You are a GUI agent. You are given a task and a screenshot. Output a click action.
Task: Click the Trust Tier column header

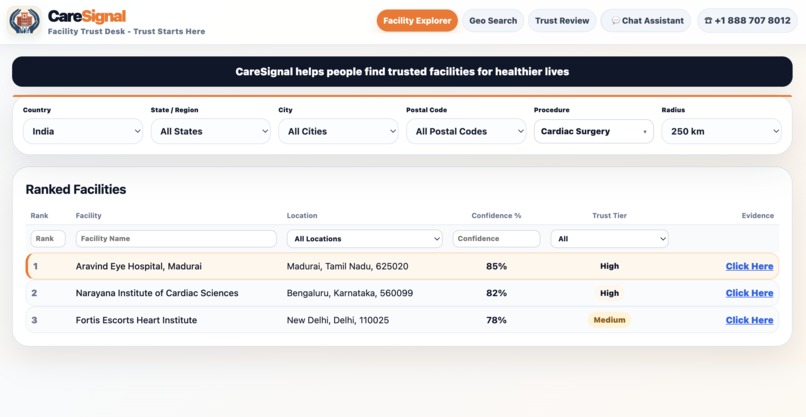[610, 215]
